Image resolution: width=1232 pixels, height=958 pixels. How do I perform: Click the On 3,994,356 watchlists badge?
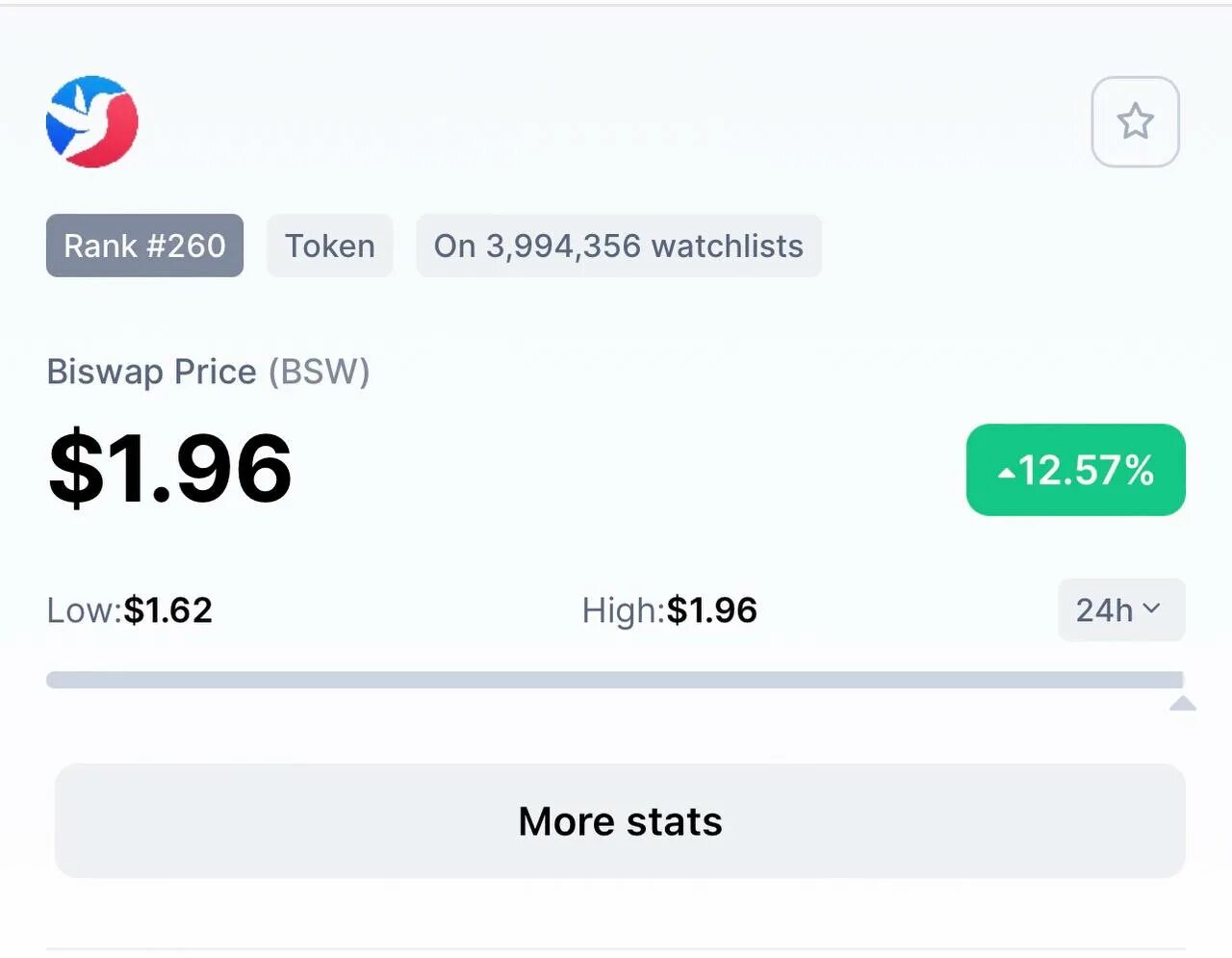pos(618,246)
